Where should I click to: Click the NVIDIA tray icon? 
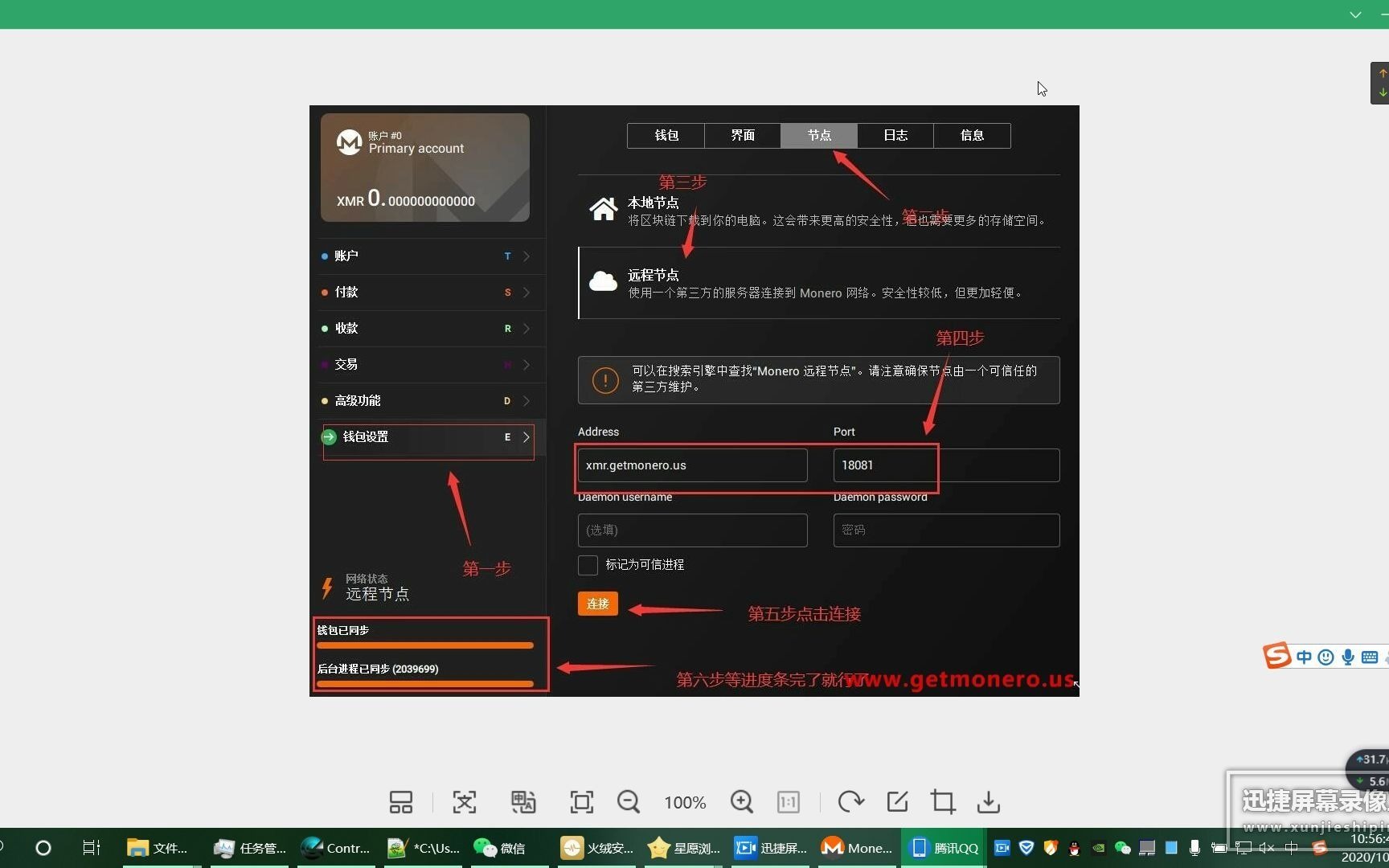1098,847
